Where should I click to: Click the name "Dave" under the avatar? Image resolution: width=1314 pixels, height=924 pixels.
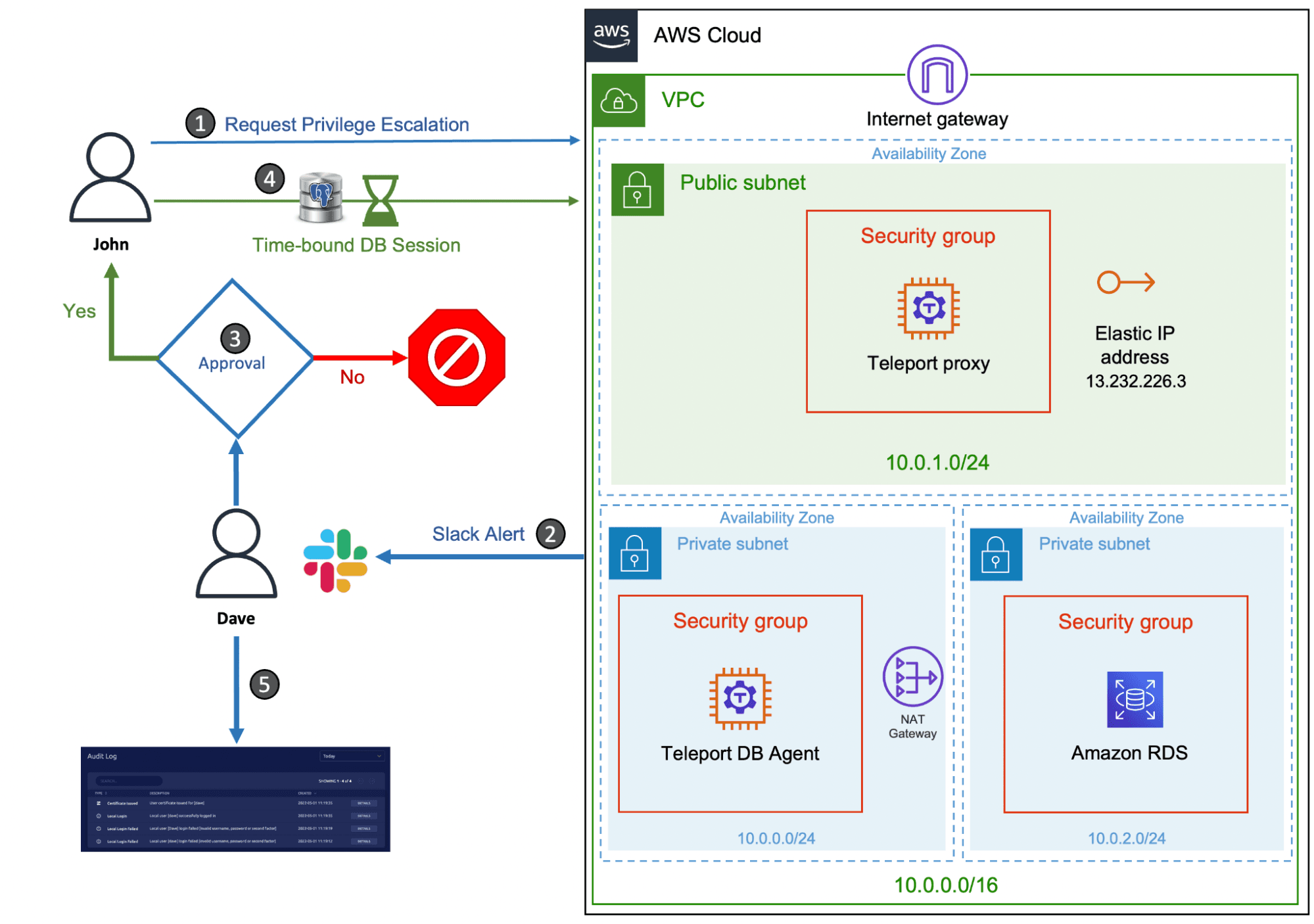236,618
